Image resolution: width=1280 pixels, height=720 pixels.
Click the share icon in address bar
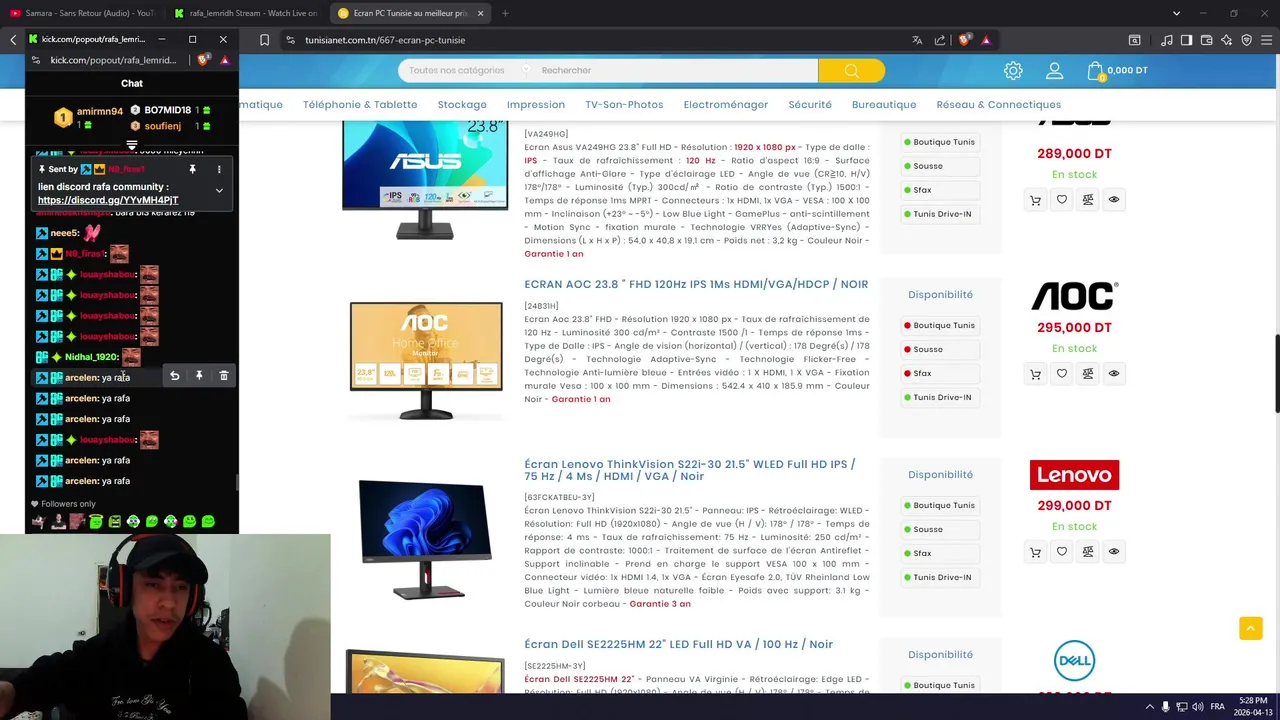(940, 40)
